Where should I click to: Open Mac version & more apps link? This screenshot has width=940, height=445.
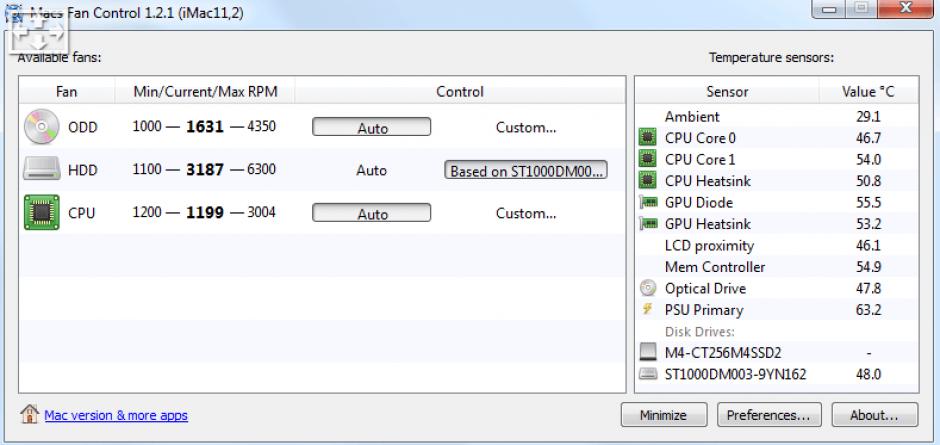click(116, 415)
